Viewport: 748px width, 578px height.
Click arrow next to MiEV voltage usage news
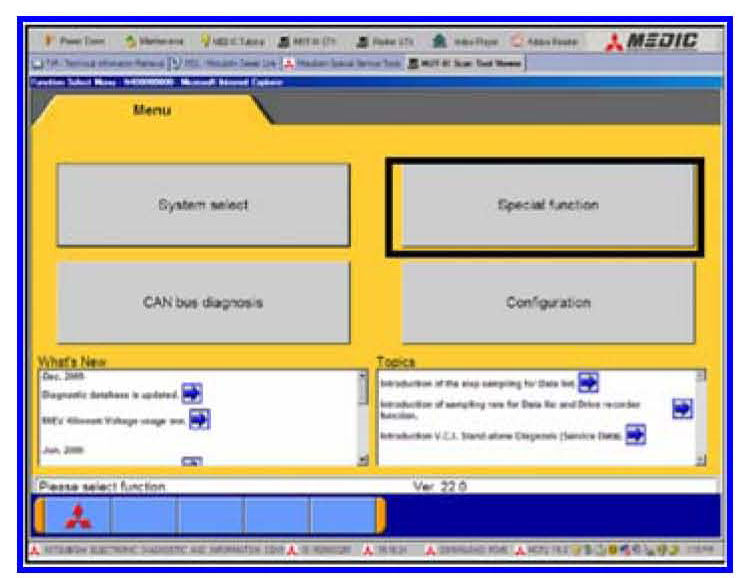point(199,420)
